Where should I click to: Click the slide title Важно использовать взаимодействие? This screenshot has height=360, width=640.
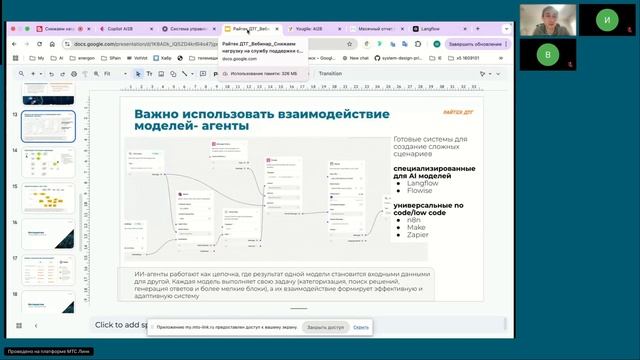coord(262,120)
